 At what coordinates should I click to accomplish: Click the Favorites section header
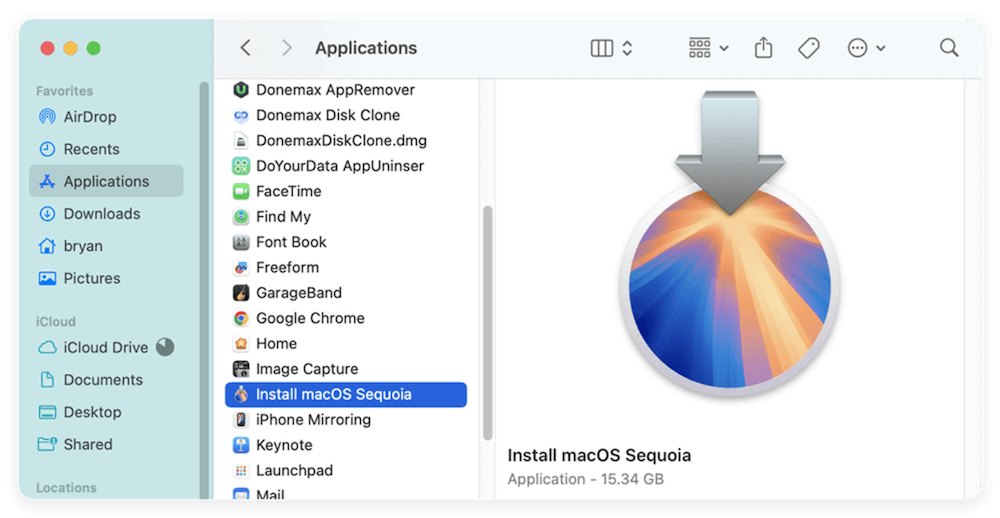64,91
